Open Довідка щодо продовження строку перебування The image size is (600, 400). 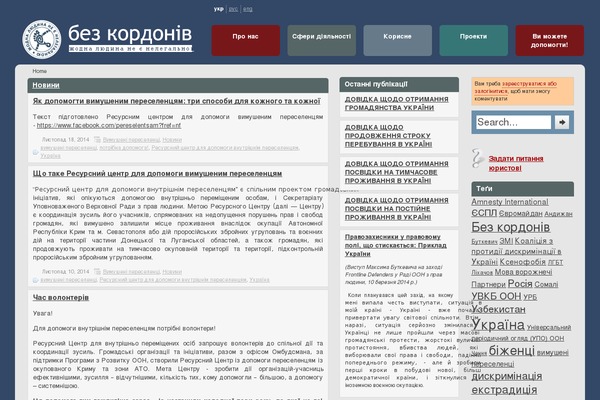(388, 136)
